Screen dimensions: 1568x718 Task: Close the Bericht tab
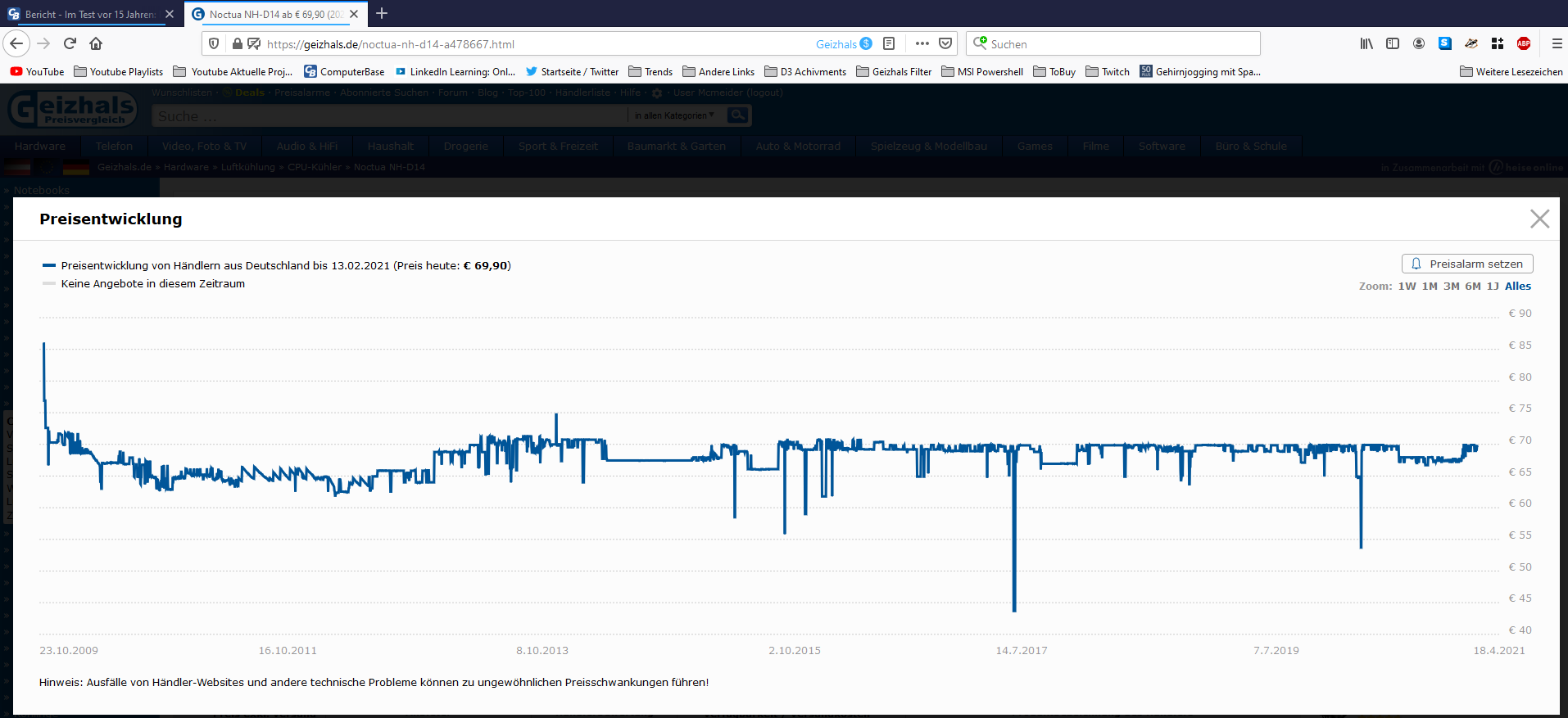point(170,14)
